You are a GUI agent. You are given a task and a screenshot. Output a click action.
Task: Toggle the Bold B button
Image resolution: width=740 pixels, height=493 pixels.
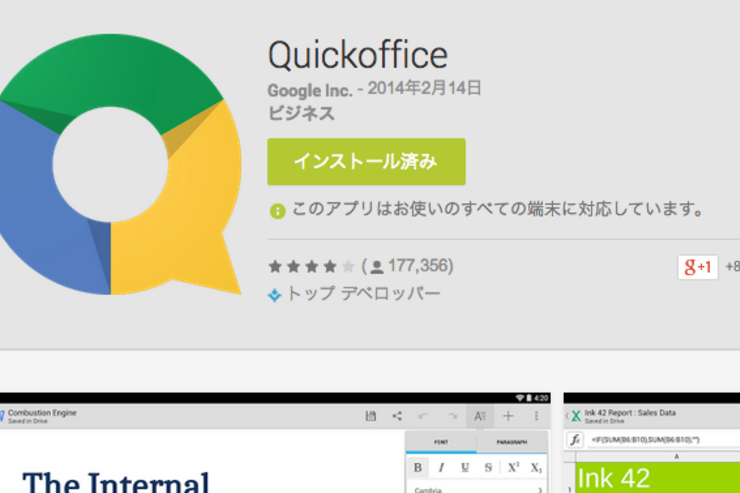pyautogui.click(x=418, y=468)
